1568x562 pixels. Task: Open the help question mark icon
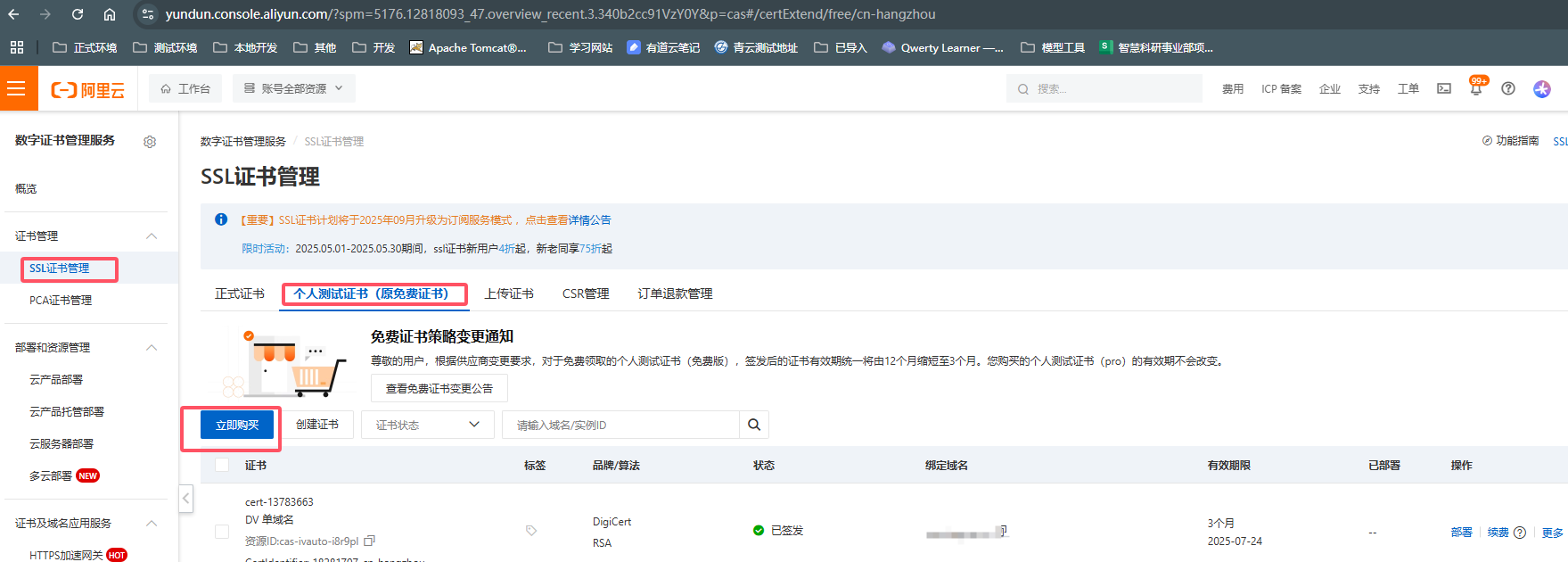point(1508,88)
